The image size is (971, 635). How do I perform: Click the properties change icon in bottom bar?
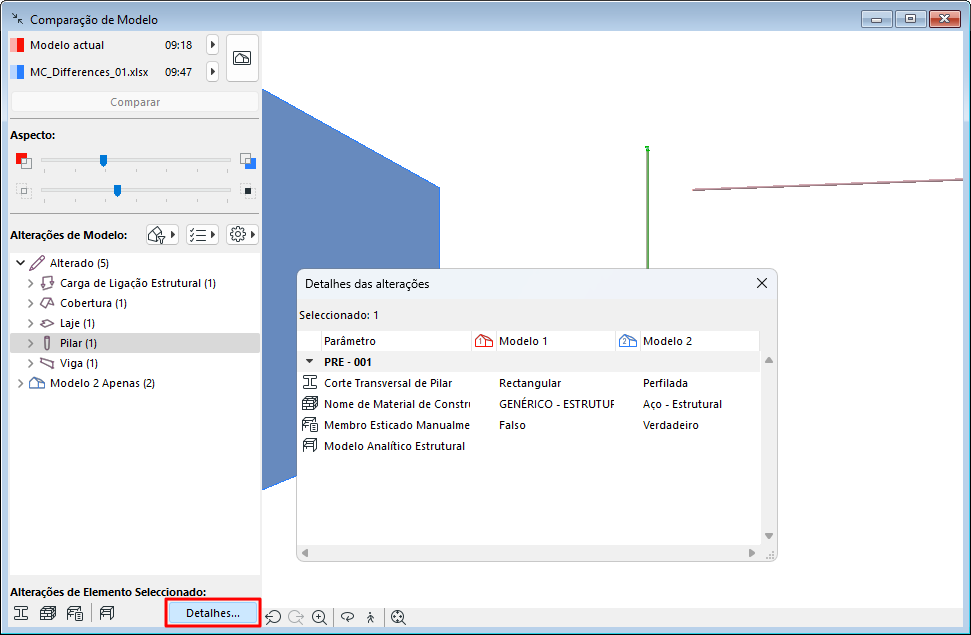[x=75, y=613]
